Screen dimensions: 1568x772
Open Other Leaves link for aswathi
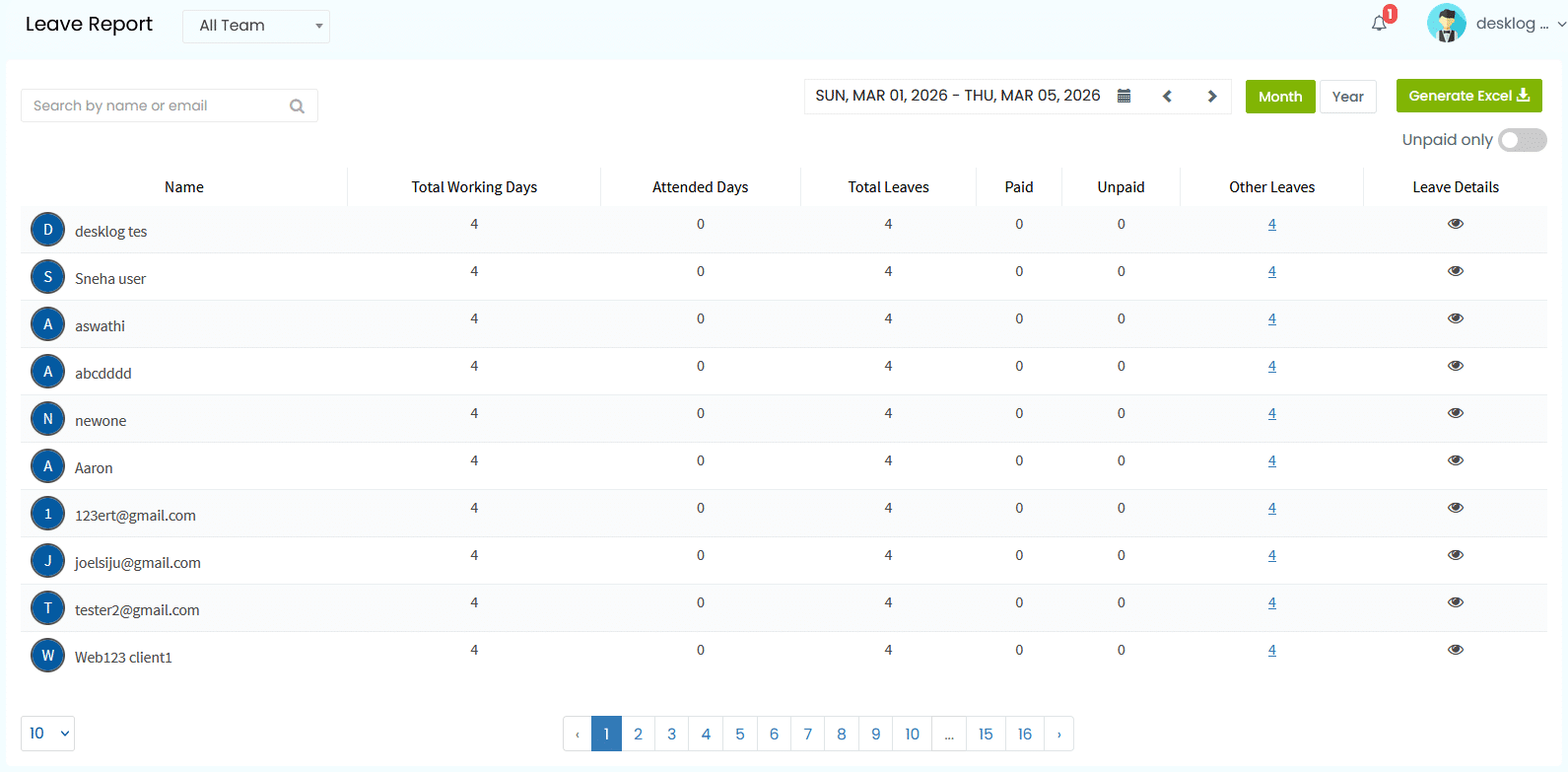click(1271, 318)
